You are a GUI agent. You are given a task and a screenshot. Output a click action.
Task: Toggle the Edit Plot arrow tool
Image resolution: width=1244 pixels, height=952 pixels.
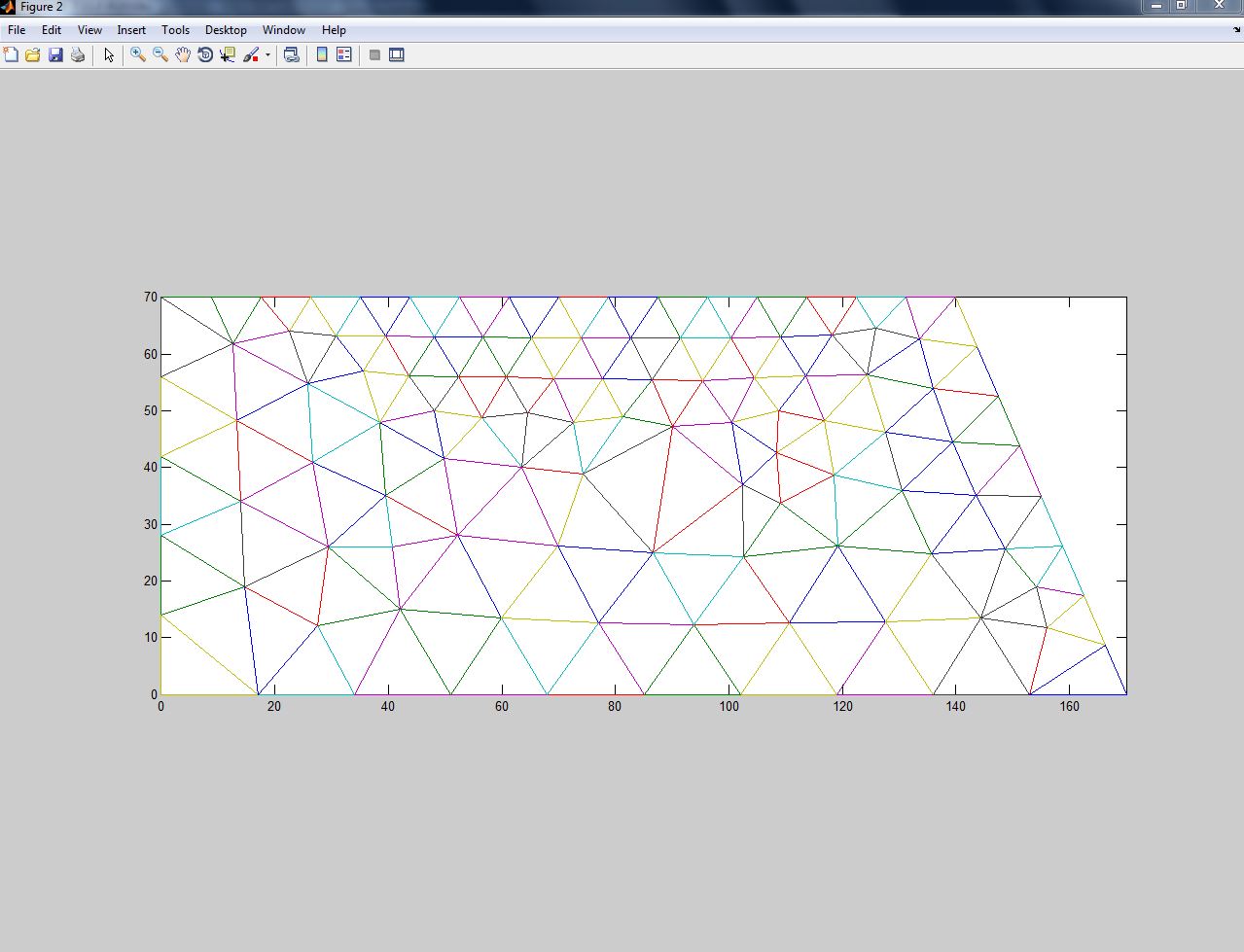109,55
